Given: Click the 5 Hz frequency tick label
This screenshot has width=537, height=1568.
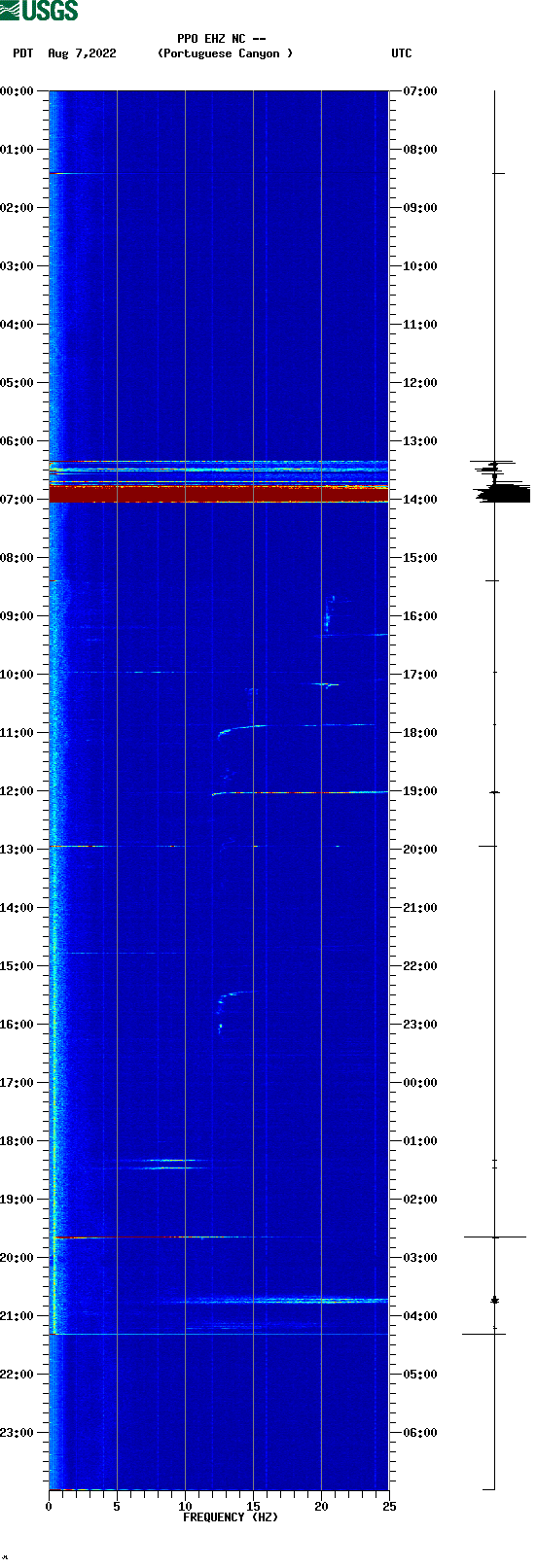Looking at the screenshot, I should pyautogui.click(x=117, y=1507).
